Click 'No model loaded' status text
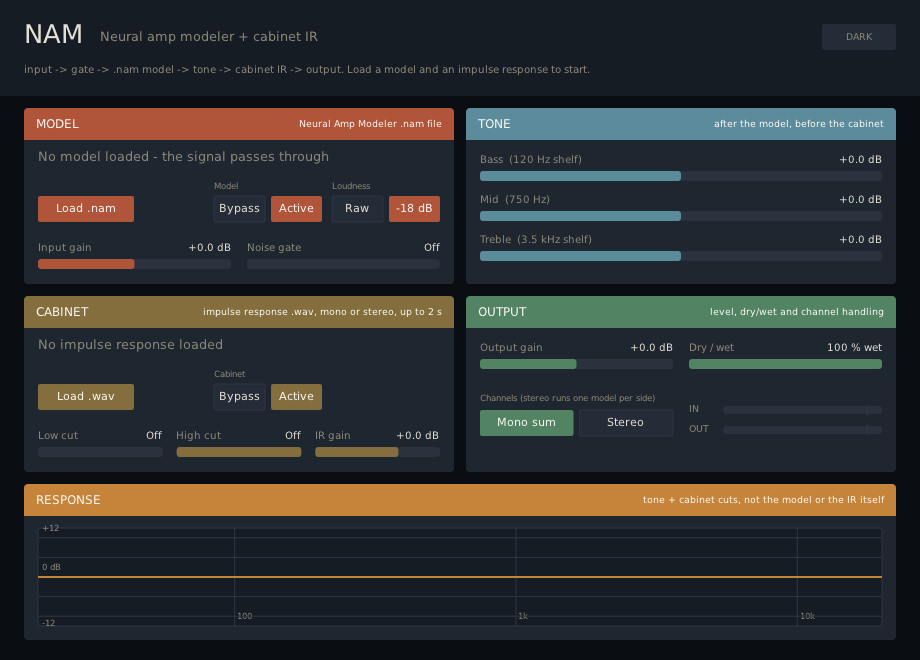 pyautogui.click(x=184, y=157)
